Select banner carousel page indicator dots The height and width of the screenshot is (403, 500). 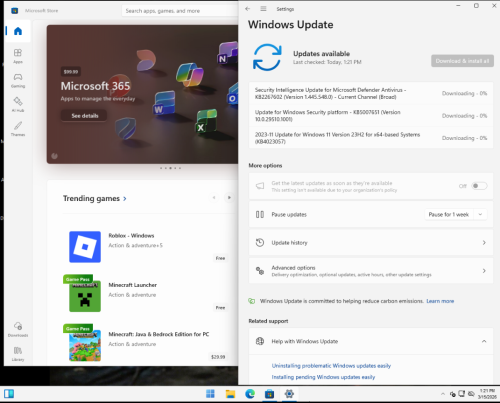[x=170, y=168]
